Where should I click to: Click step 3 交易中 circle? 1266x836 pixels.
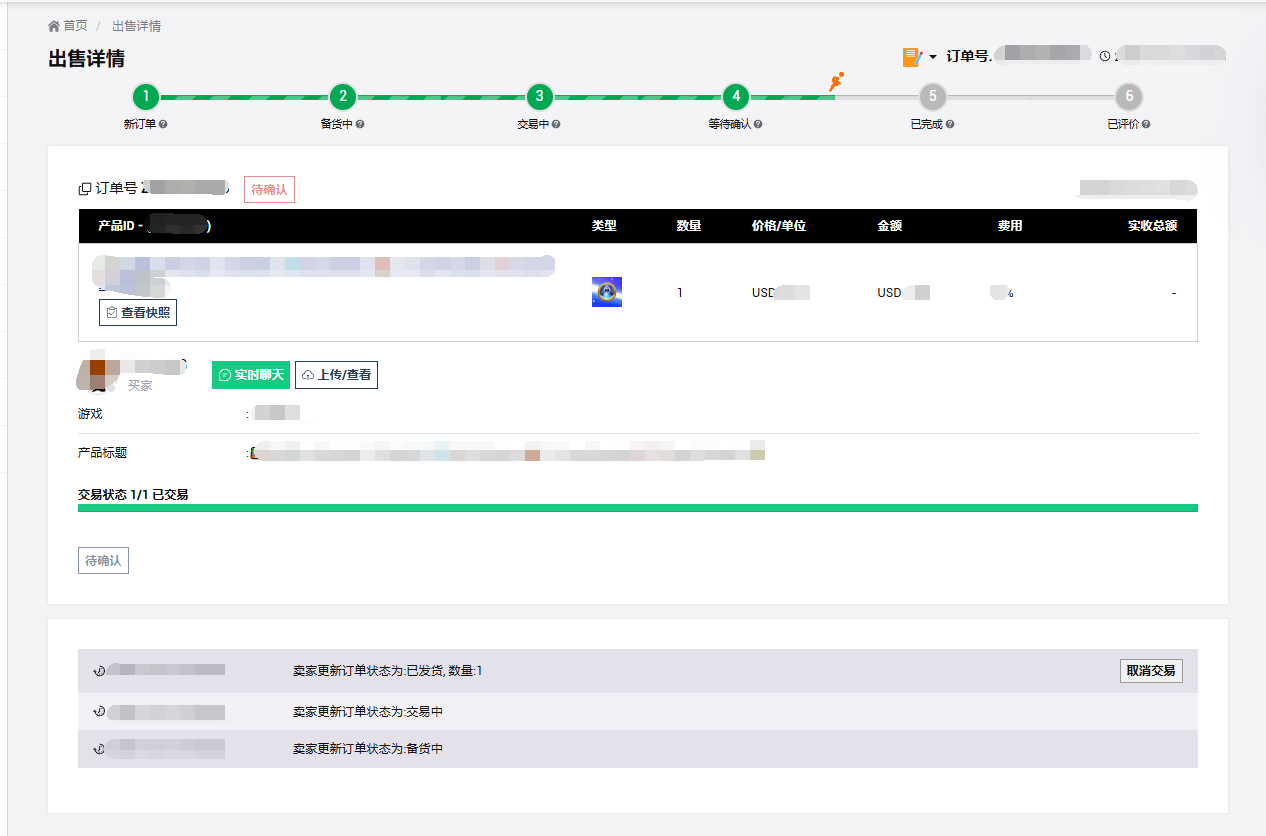(539, 97)
